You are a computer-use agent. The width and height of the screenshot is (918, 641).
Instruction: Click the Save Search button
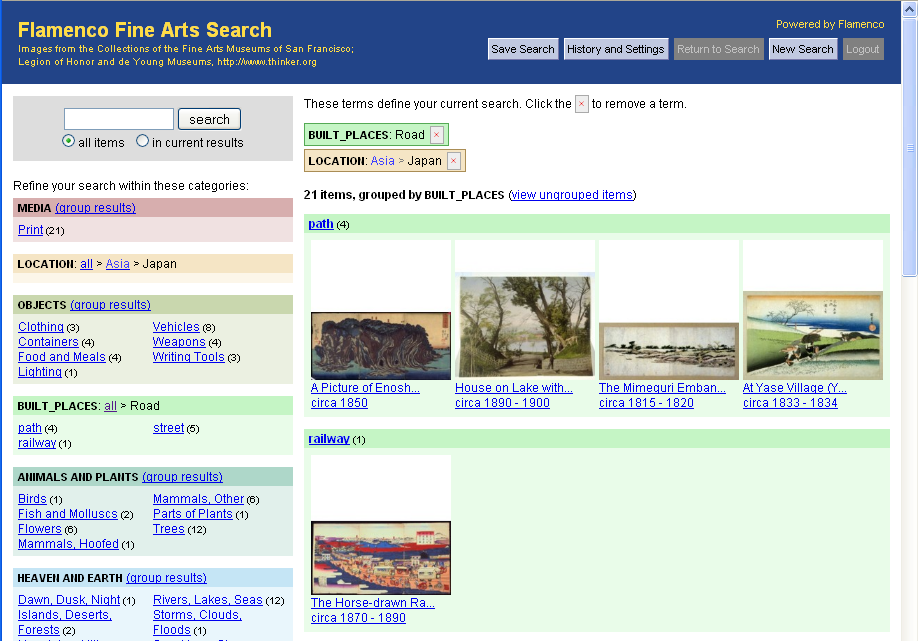(x=522, y=49)
